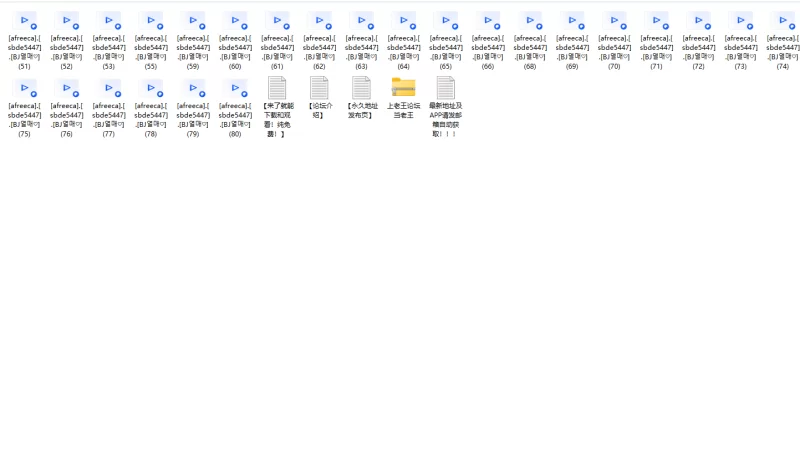
Task: Select the afreeca video file numbered (66)
Action: click(x=488, y=41)
